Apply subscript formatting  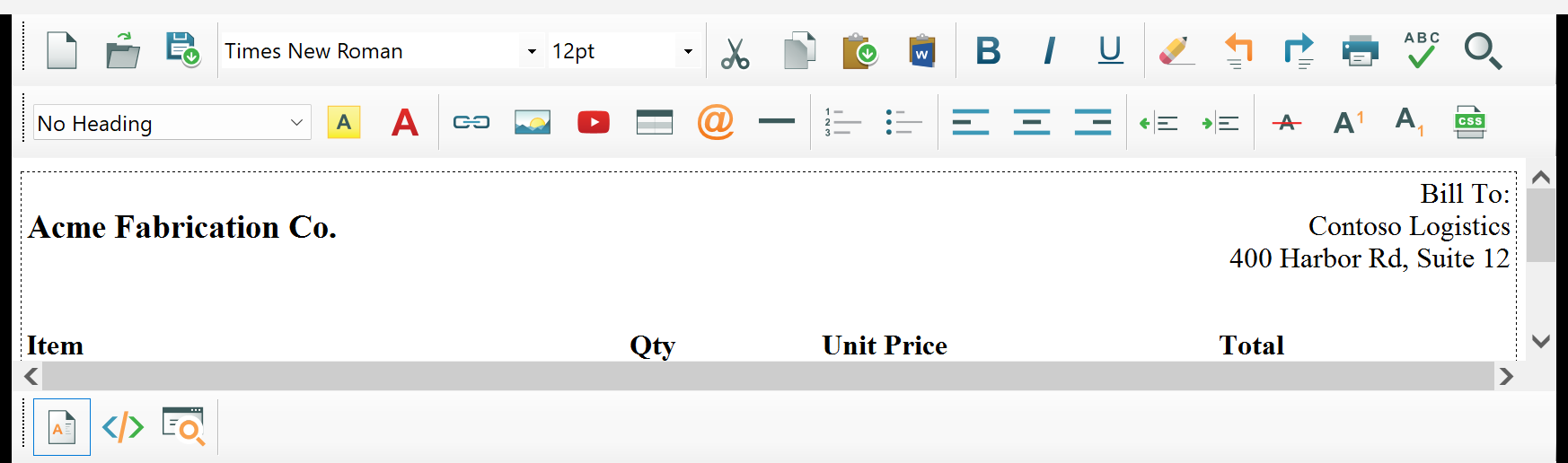[x=1409, y=122]
